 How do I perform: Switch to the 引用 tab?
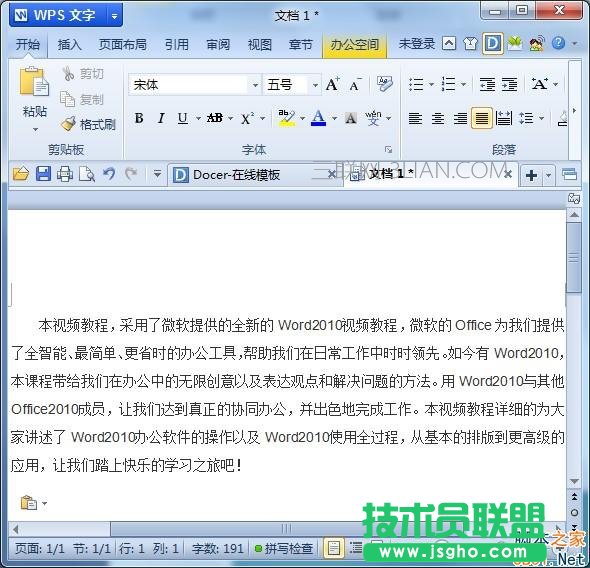pos(176,45)
